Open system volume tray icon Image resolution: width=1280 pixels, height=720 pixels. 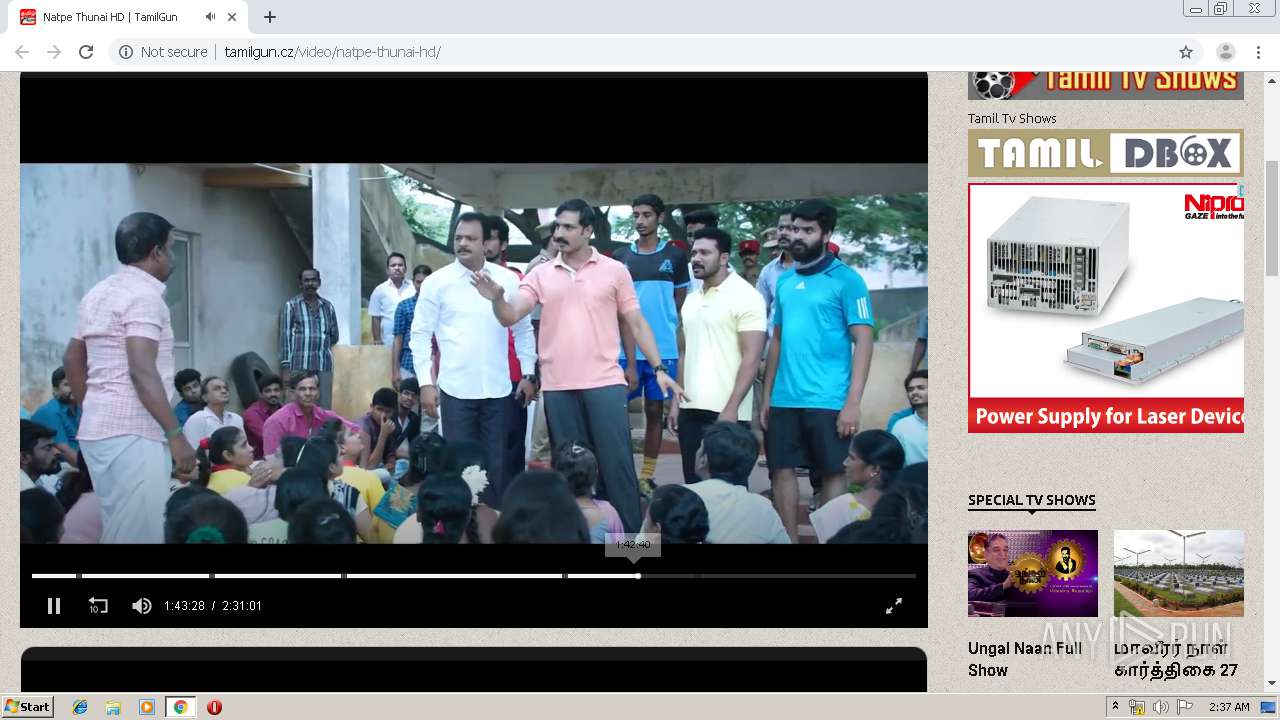(x=1161, y=707)
